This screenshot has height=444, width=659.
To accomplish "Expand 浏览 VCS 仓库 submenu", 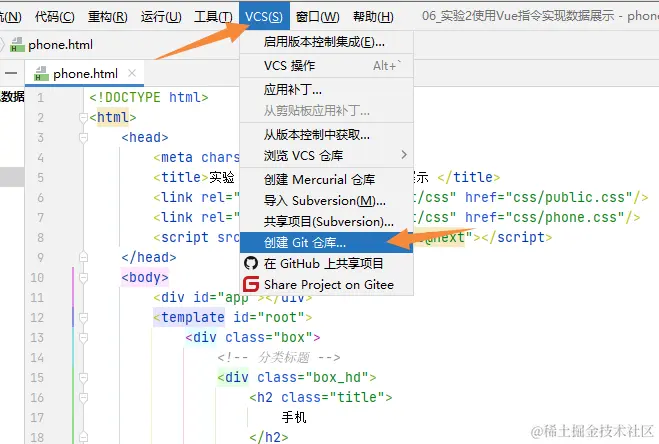I will 327,156.
